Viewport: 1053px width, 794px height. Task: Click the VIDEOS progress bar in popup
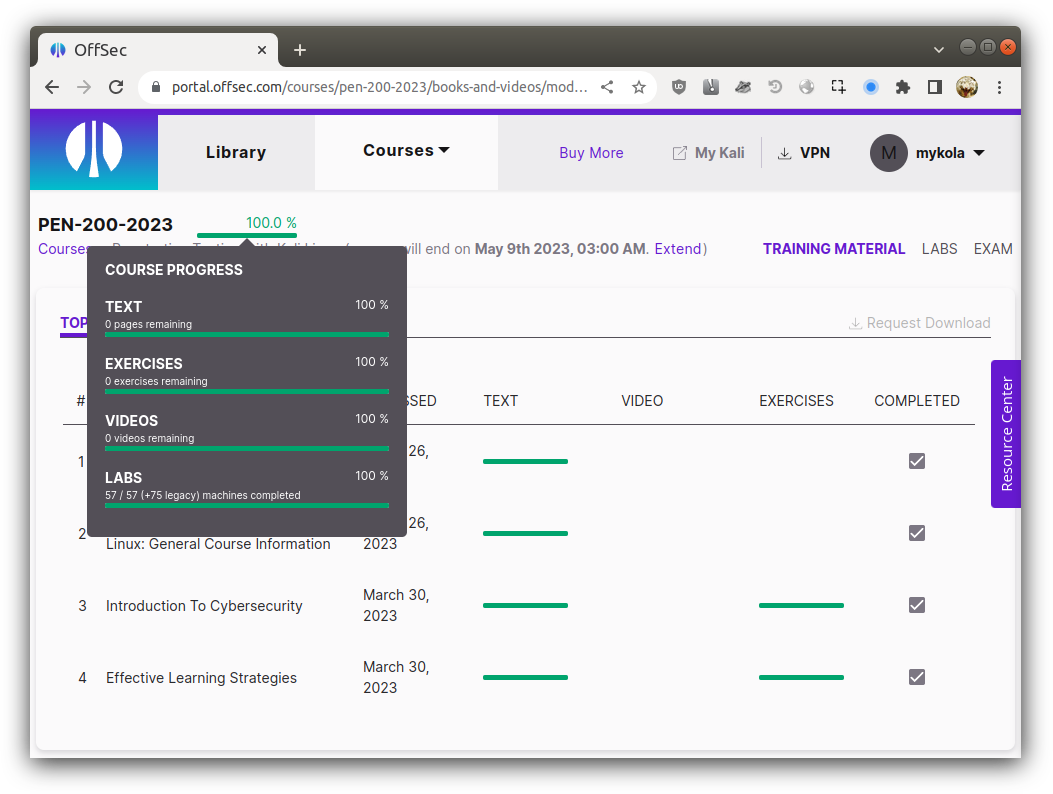[246, 448]
